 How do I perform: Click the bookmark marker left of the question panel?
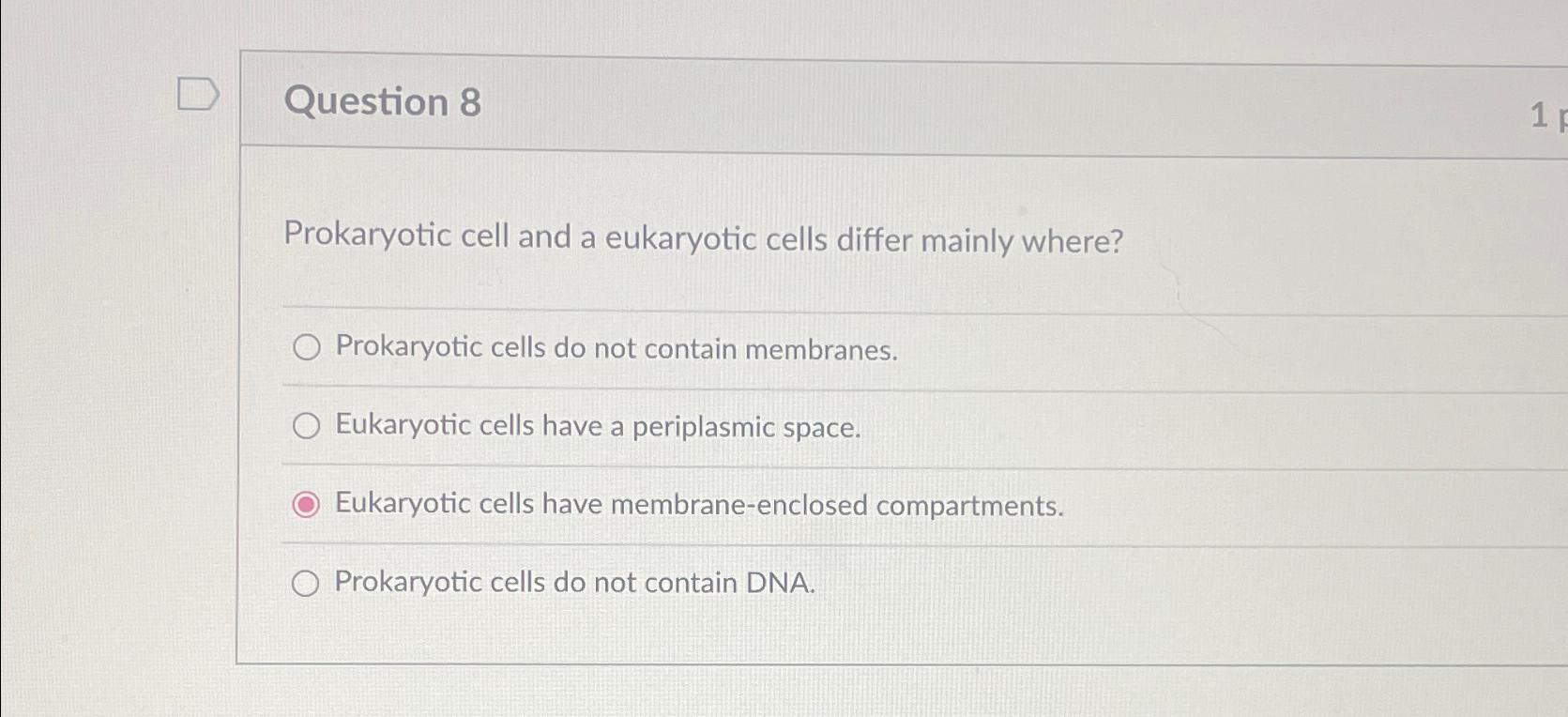coord(196,94)
